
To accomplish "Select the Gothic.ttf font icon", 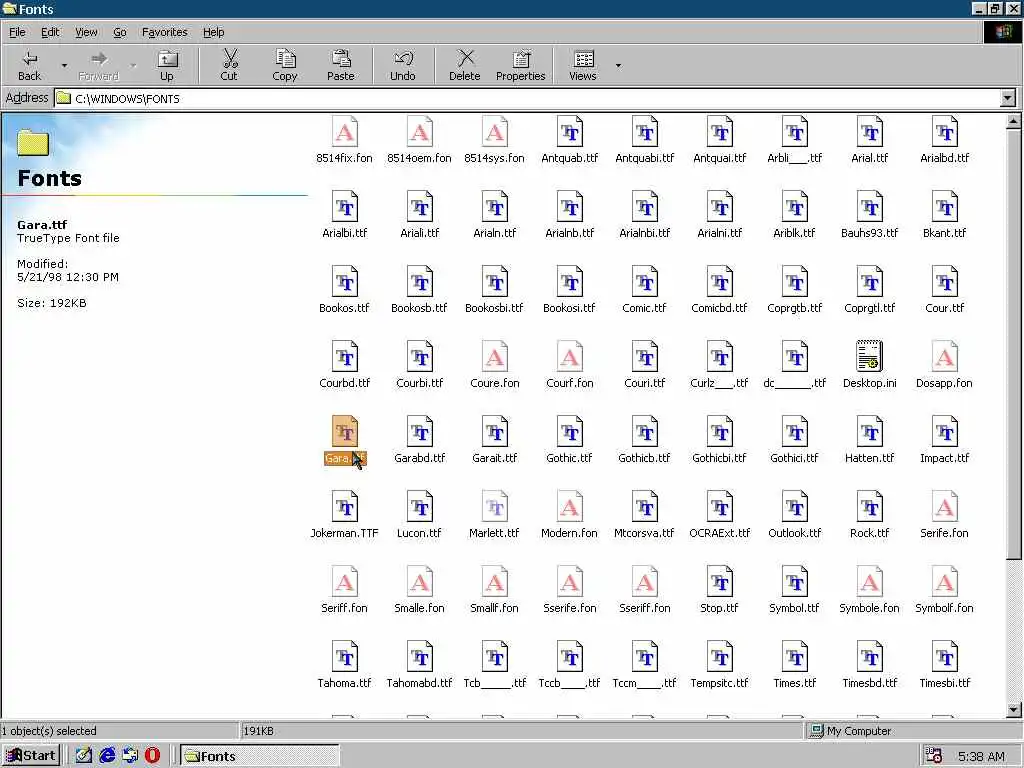I will click(569, 440).
